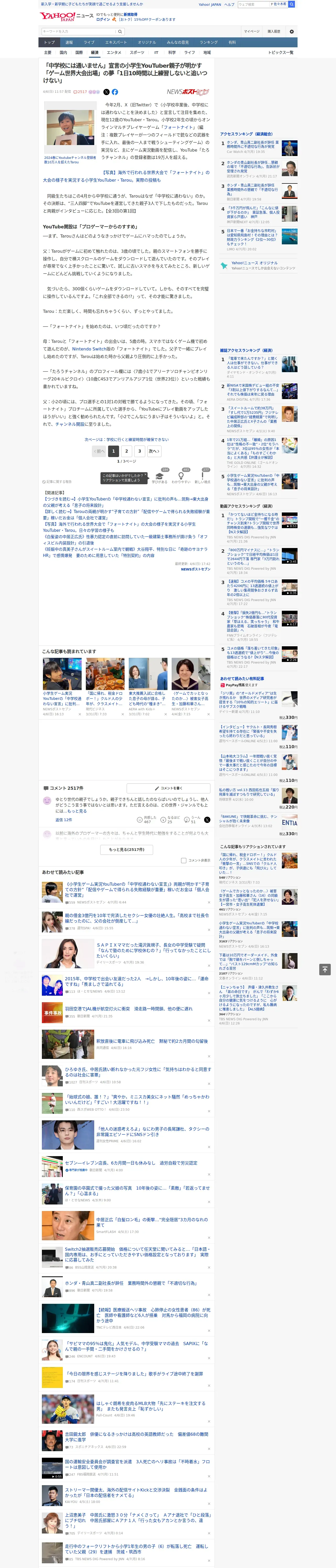Select the 速報 navigation tab

69,43
